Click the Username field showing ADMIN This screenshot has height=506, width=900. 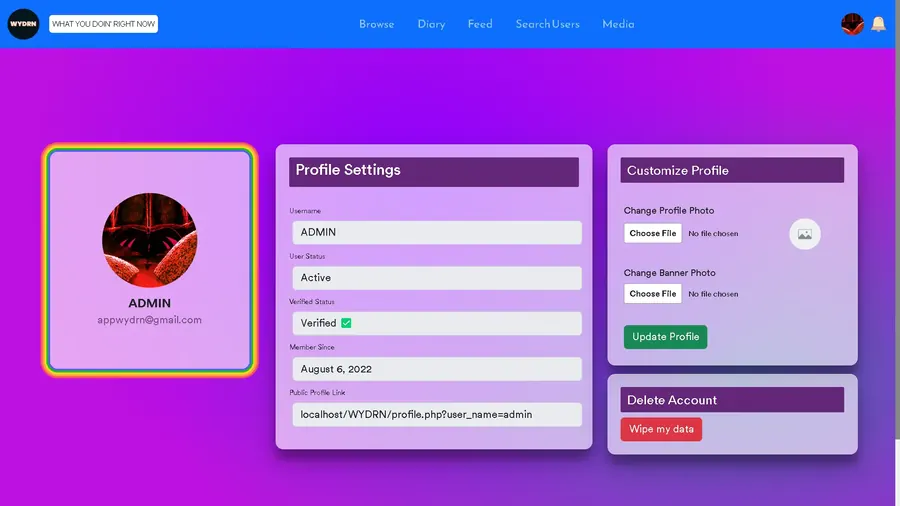tap(437, 232)
